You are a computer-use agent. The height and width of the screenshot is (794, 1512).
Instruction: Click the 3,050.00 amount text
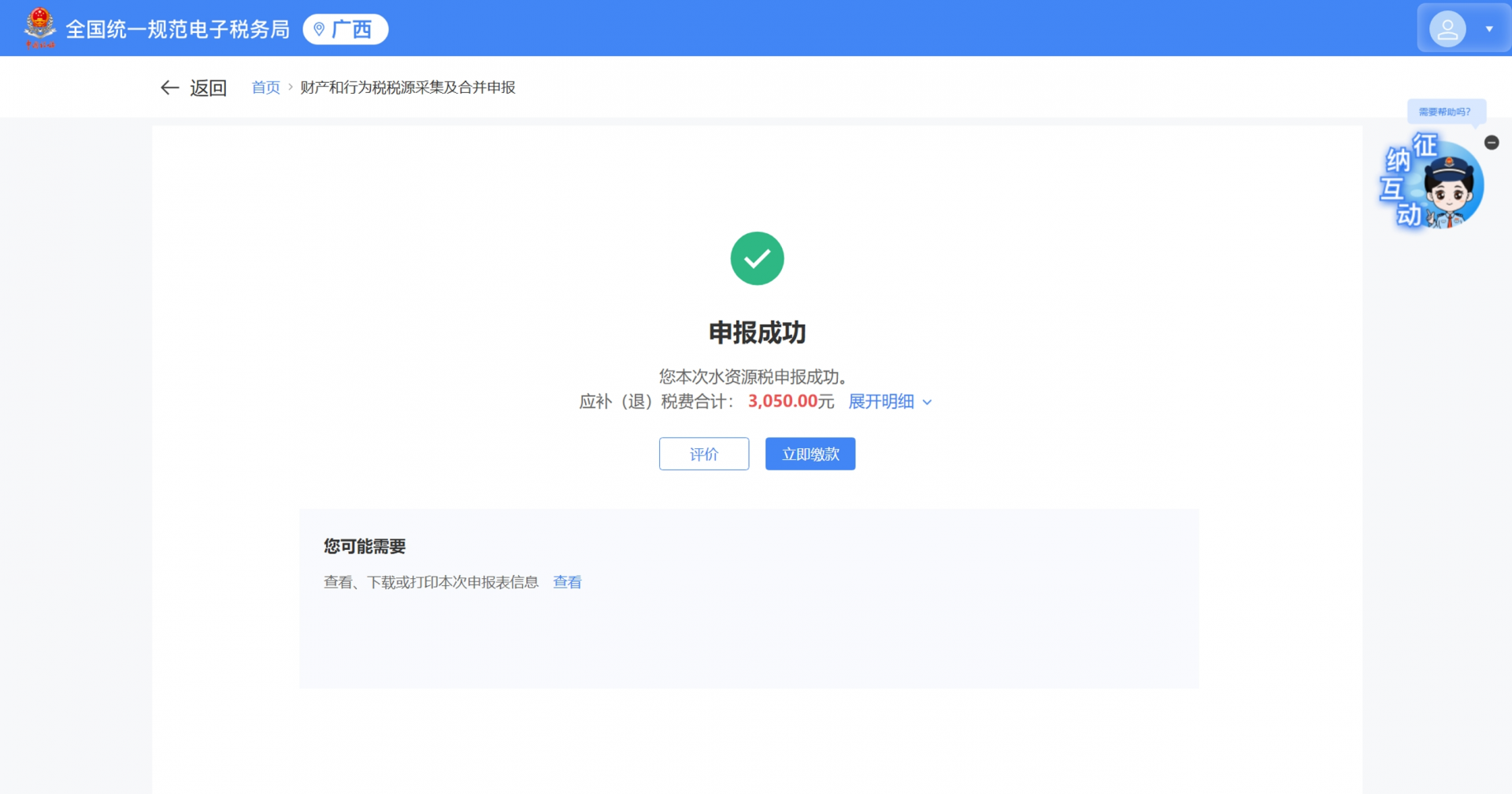(782, 402)
